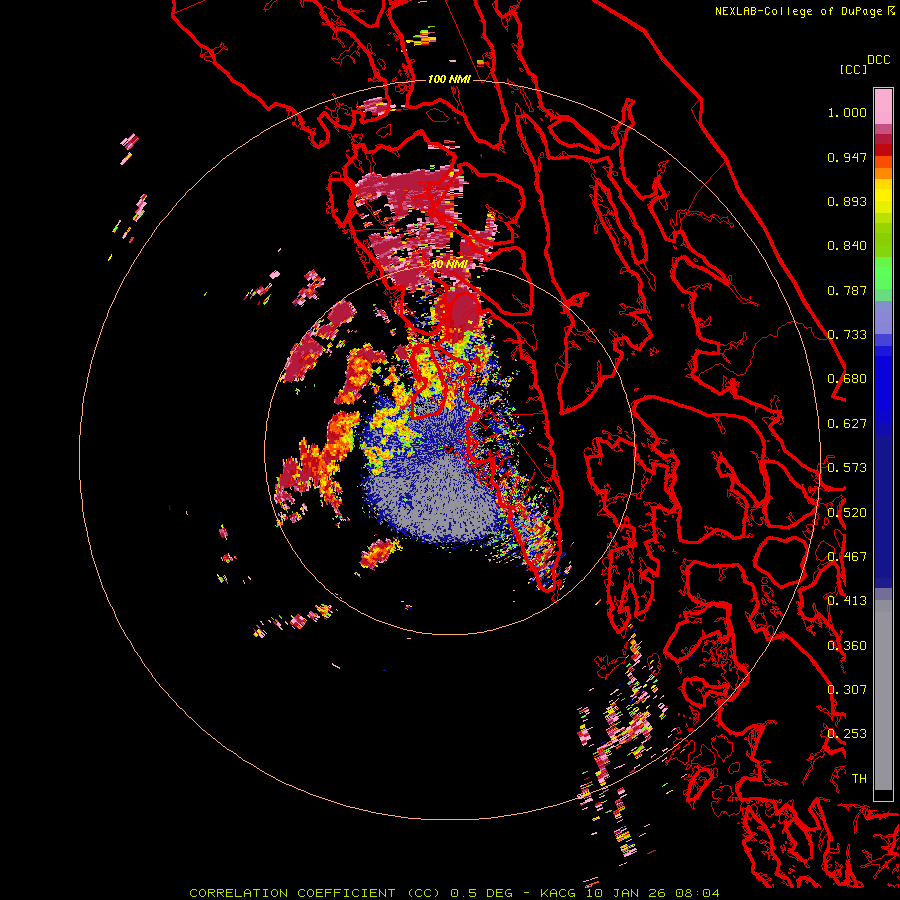Click the DCC product label above the color bar

coord(879,60)
